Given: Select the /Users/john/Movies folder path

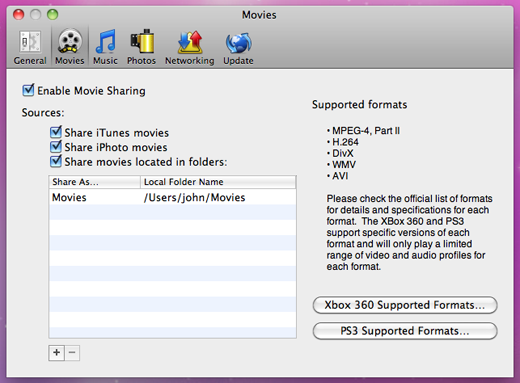Looking at the screenshot, I should click(194, 197).
